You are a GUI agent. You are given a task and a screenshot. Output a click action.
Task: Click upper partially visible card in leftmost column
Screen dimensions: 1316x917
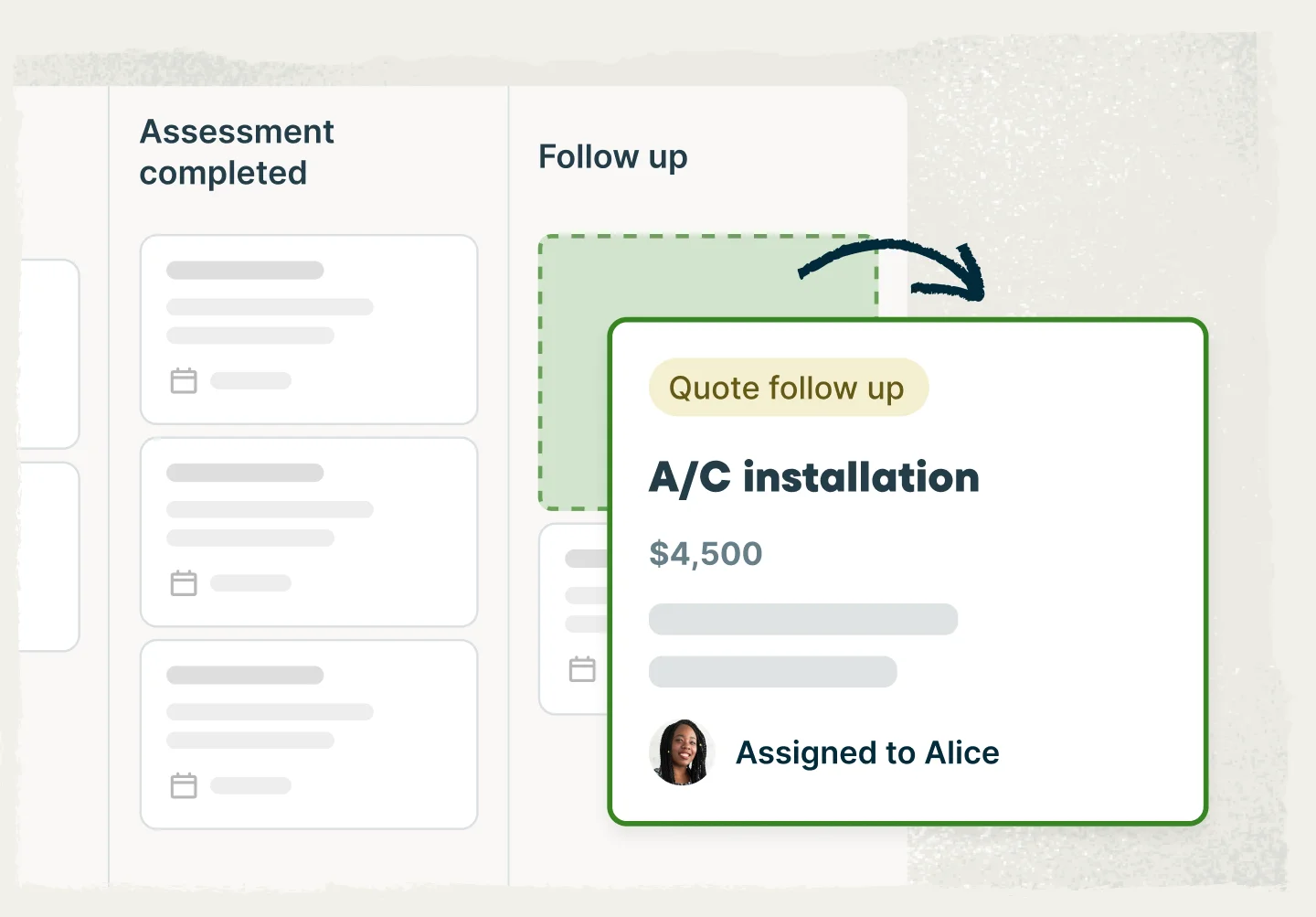click(x=49, y=354)
